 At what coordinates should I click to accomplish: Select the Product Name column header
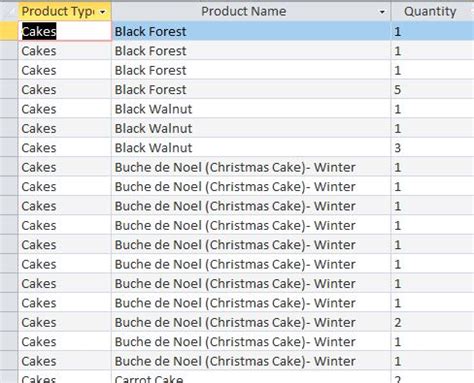point(251,11)
